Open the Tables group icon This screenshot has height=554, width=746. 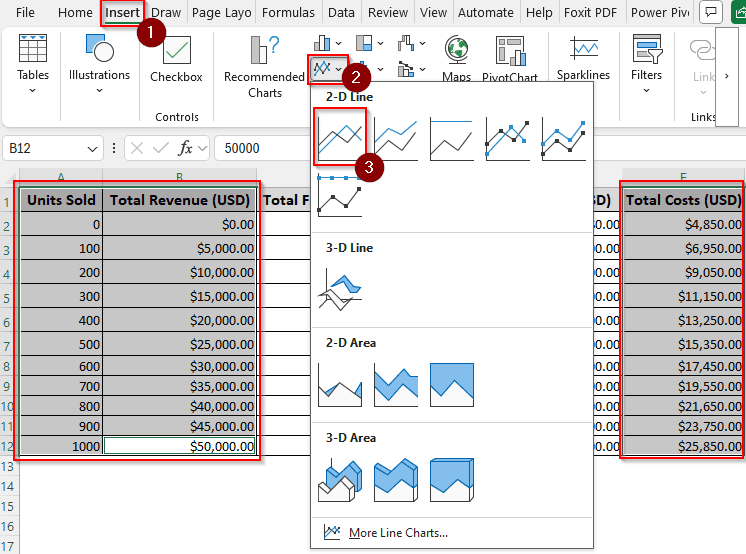33,49
